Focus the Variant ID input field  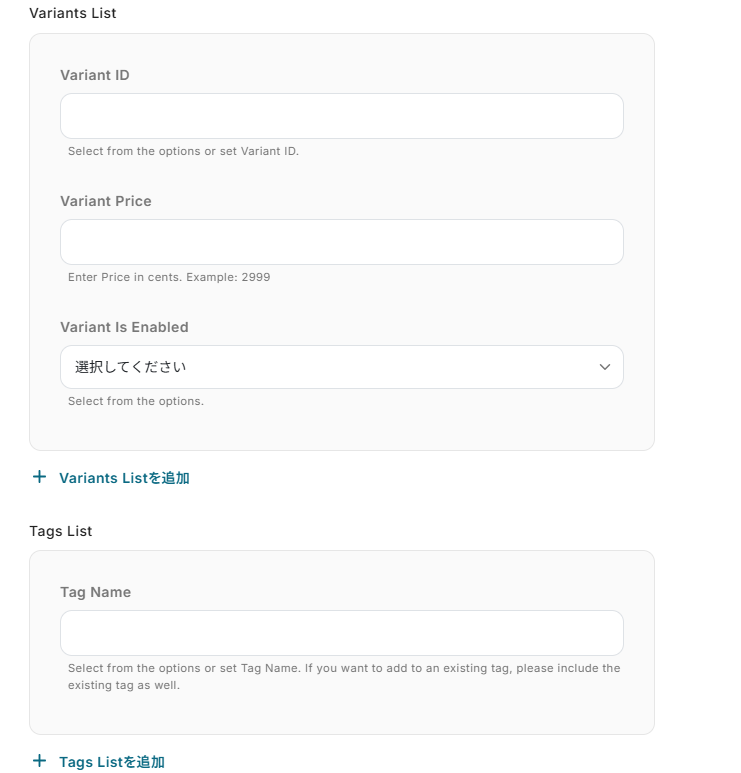pos(341,116)
